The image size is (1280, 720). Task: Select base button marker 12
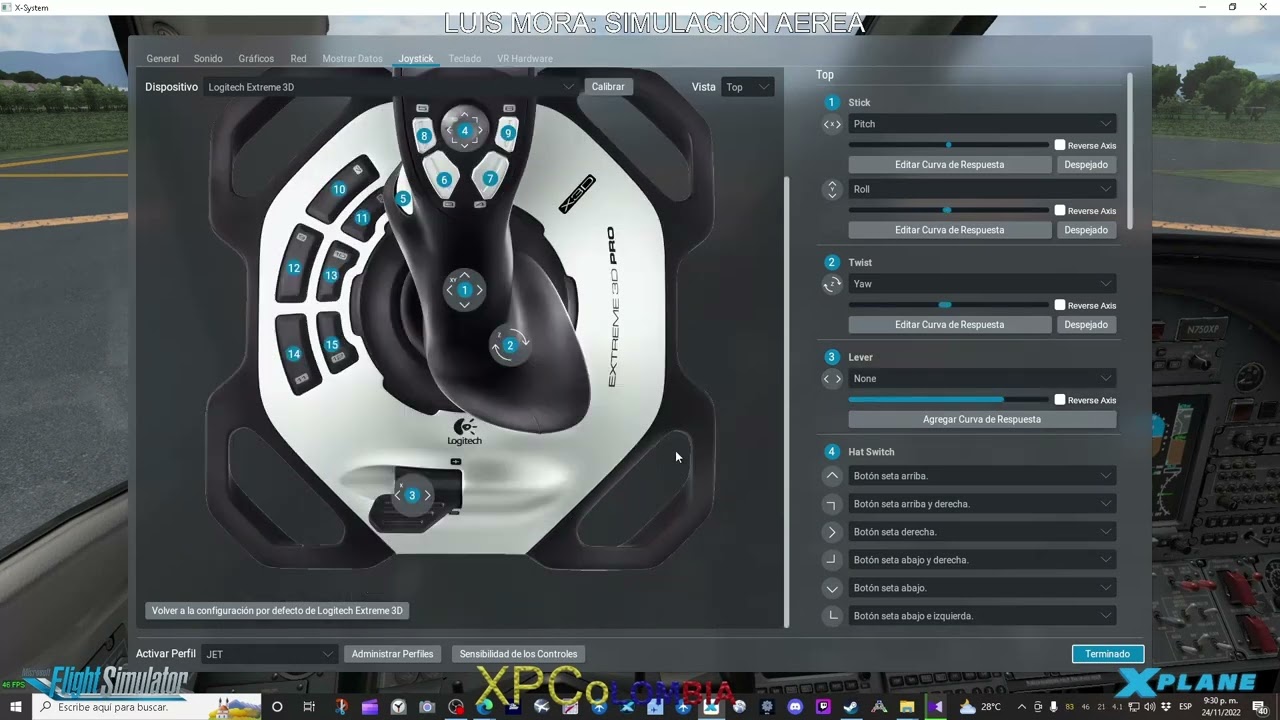tap(294, 268)
